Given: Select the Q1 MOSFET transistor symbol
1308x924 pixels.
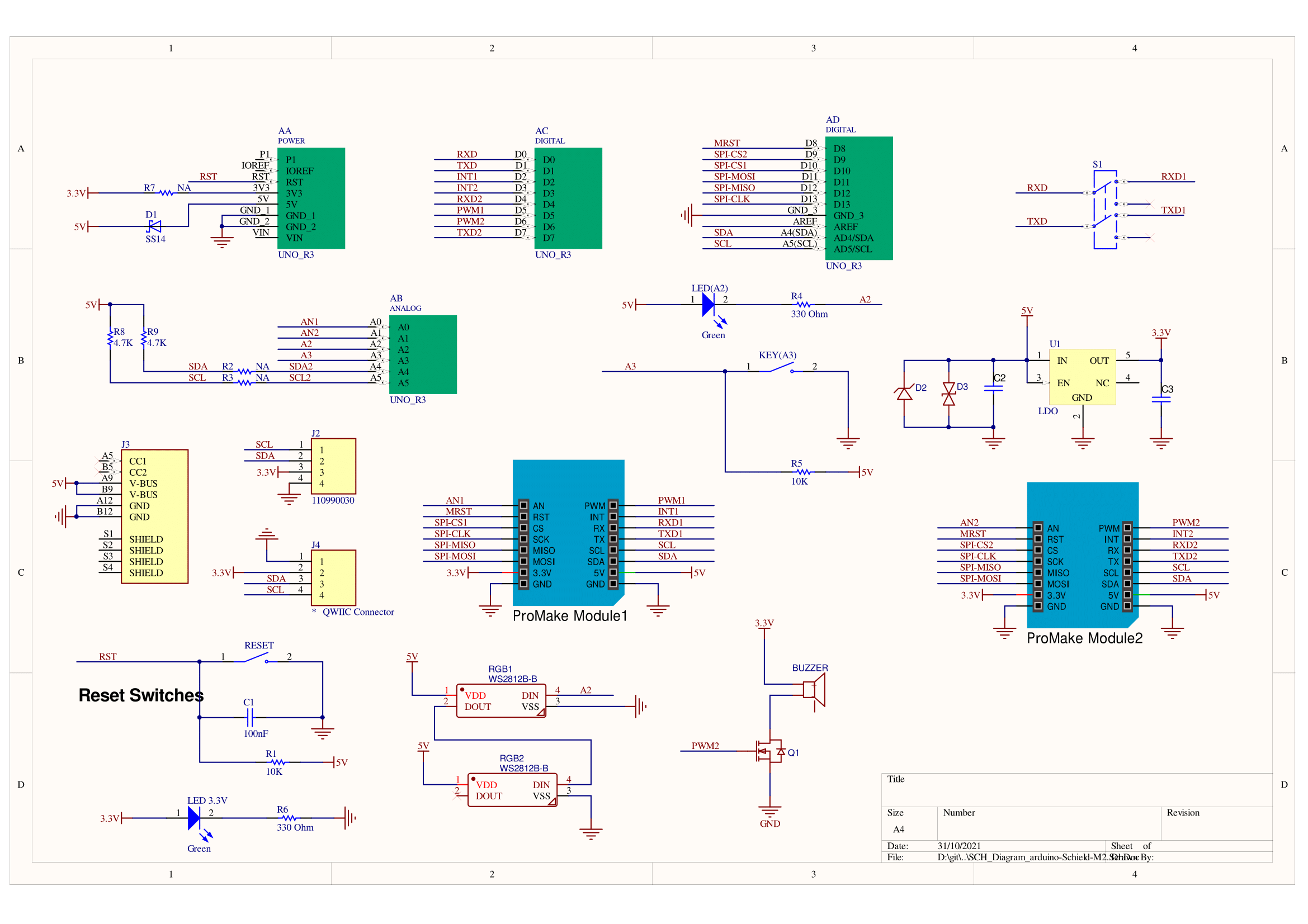Looking at the screenshot, I should click(x=769, y=750).
